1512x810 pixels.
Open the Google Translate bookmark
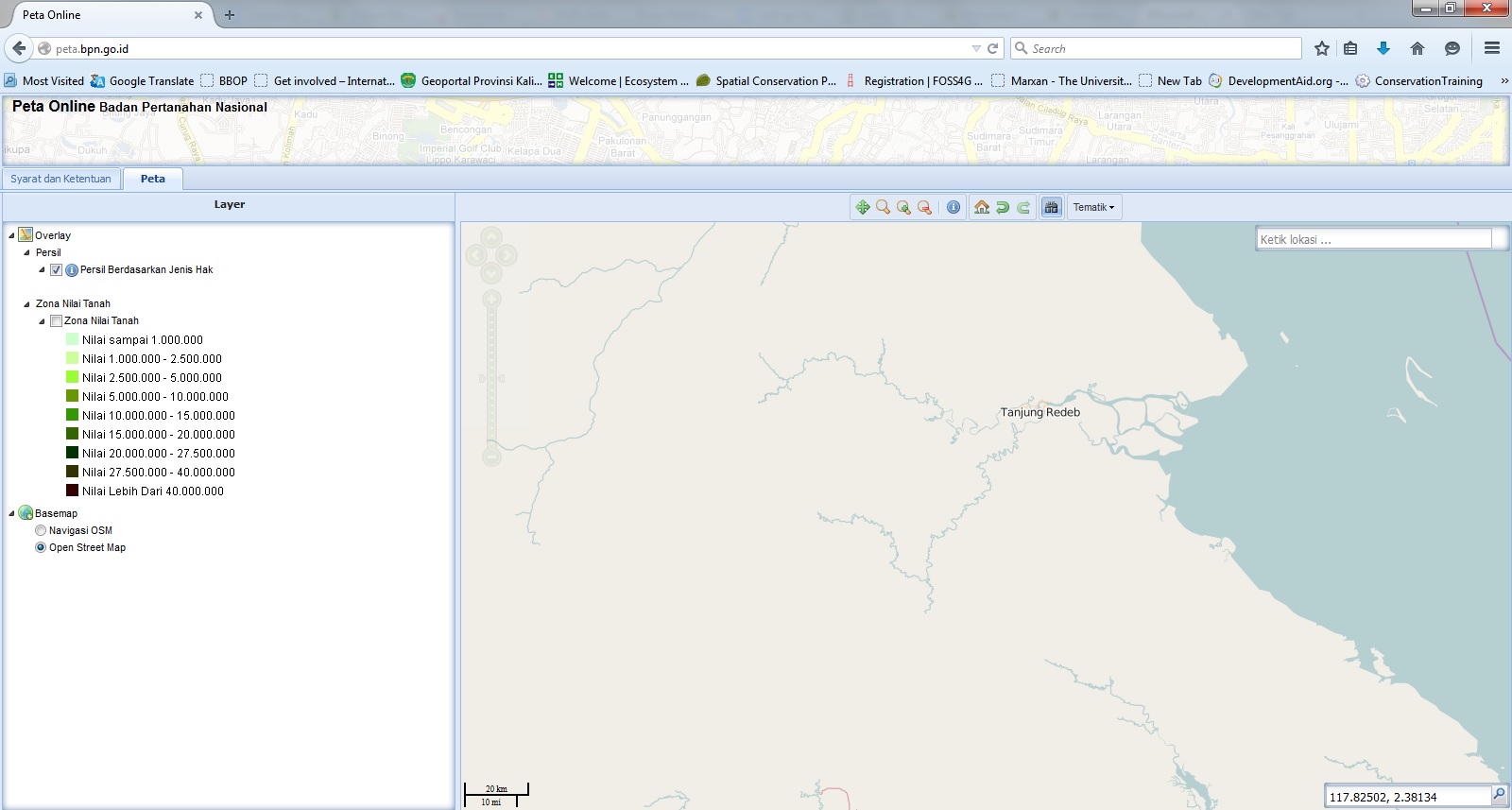click(143, 81)
